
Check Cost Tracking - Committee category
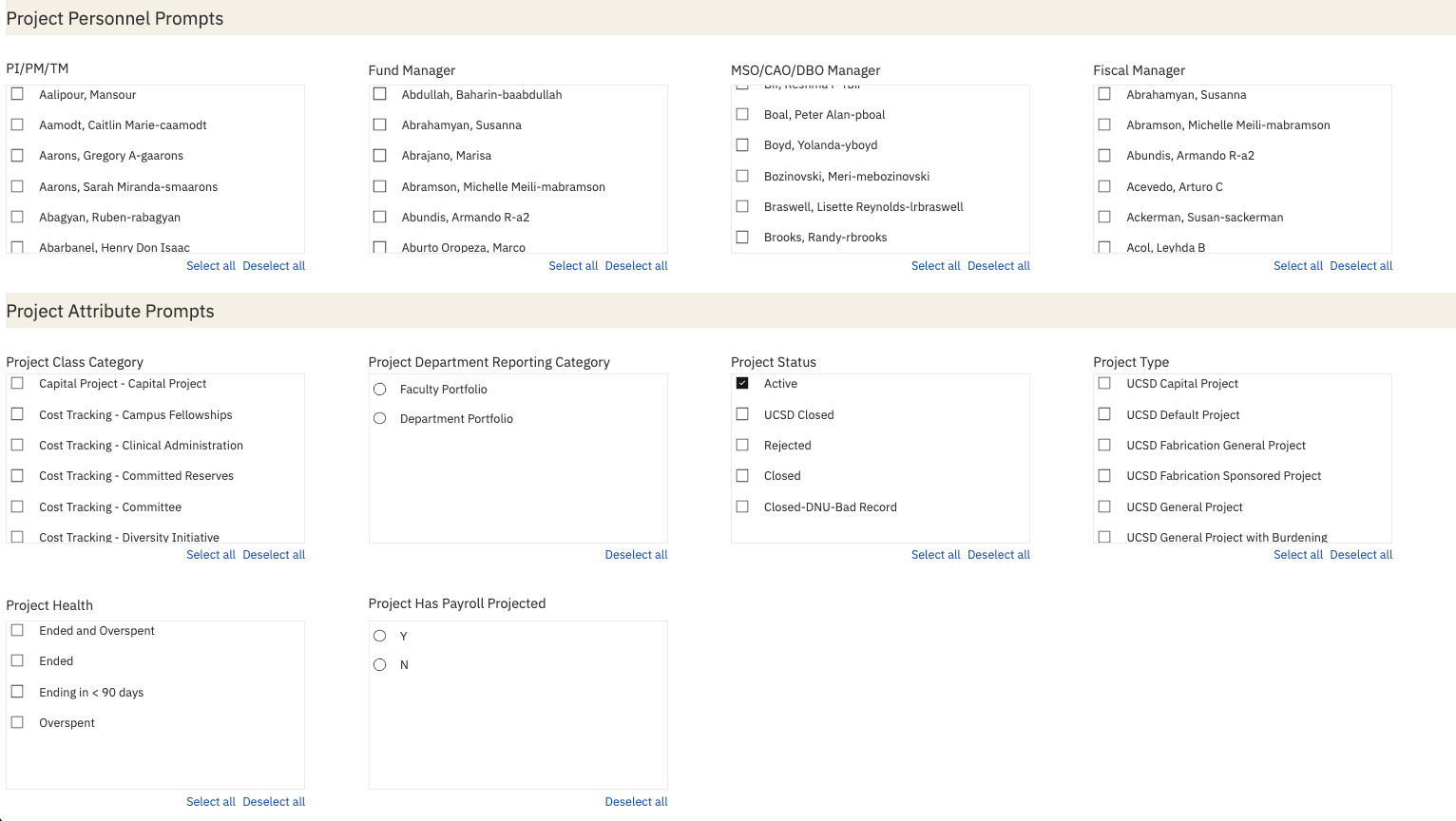pos(16,506)
